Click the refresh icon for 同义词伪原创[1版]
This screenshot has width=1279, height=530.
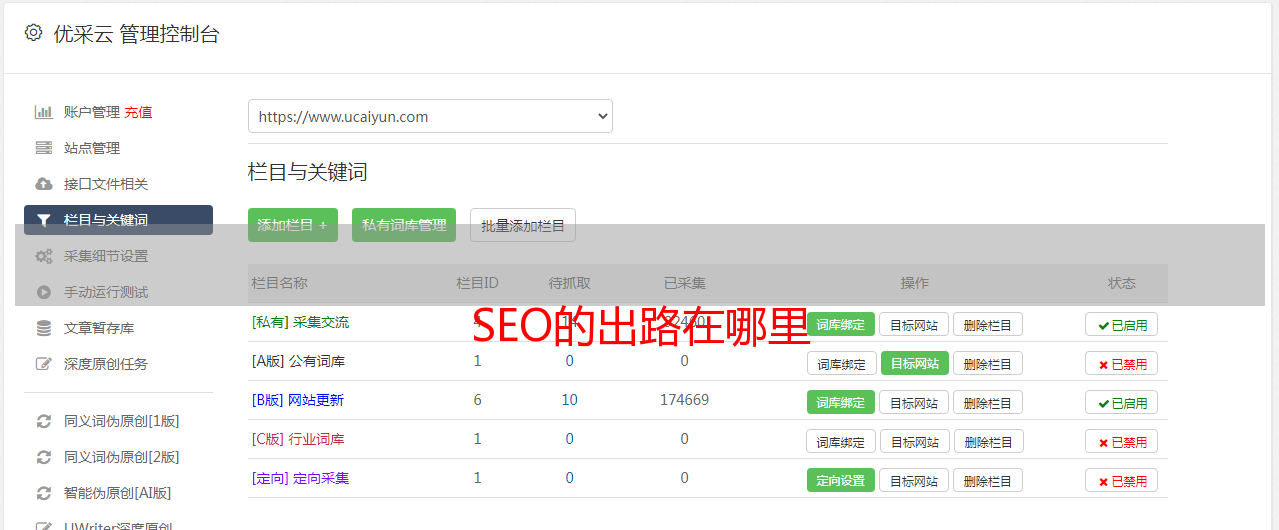(43, 421)
